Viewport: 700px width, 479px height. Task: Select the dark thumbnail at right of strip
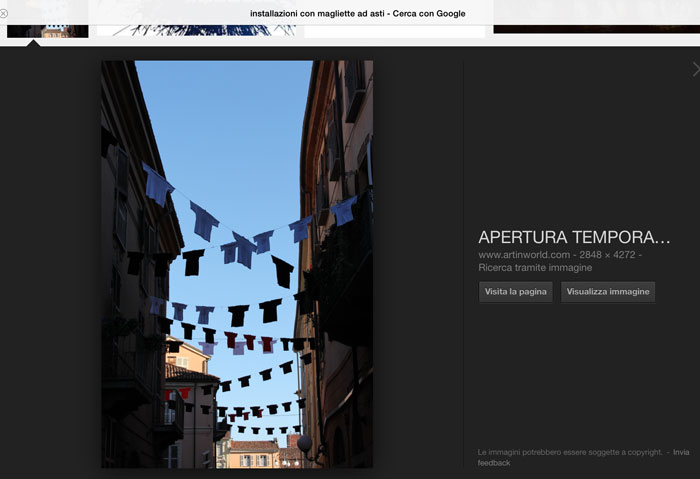(x=596, y=29)
